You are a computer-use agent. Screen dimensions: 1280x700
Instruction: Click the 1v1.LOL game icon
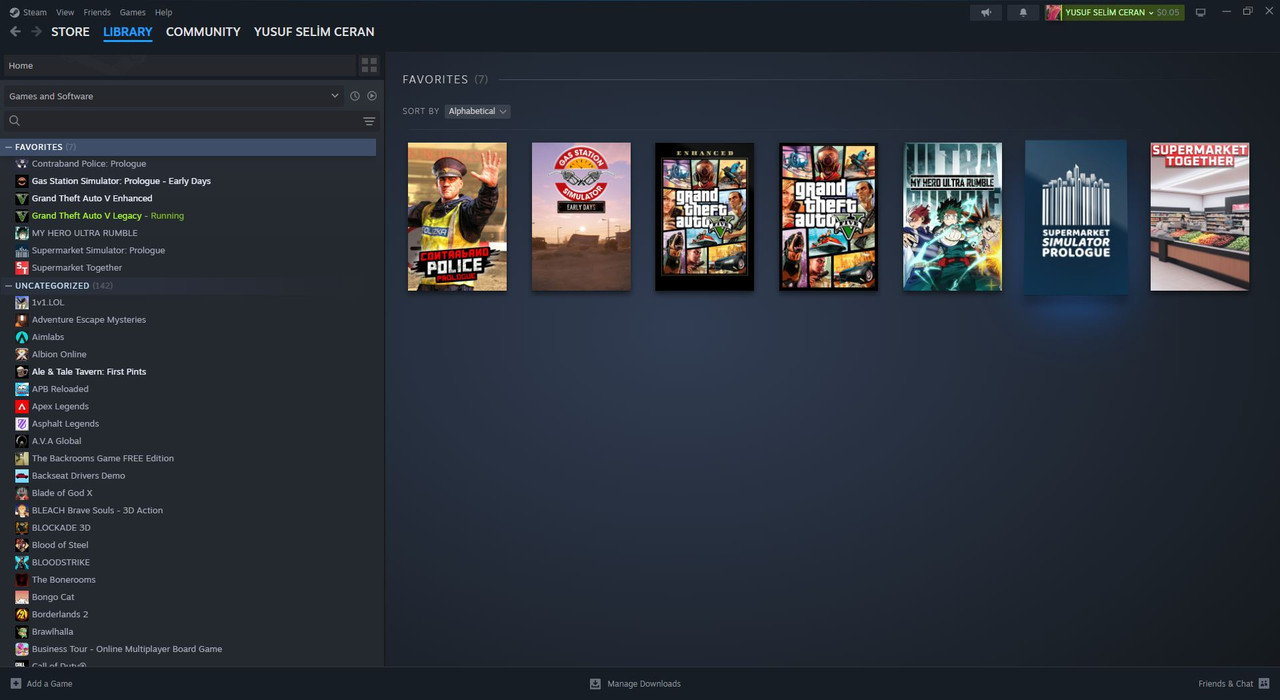point(22,302)
